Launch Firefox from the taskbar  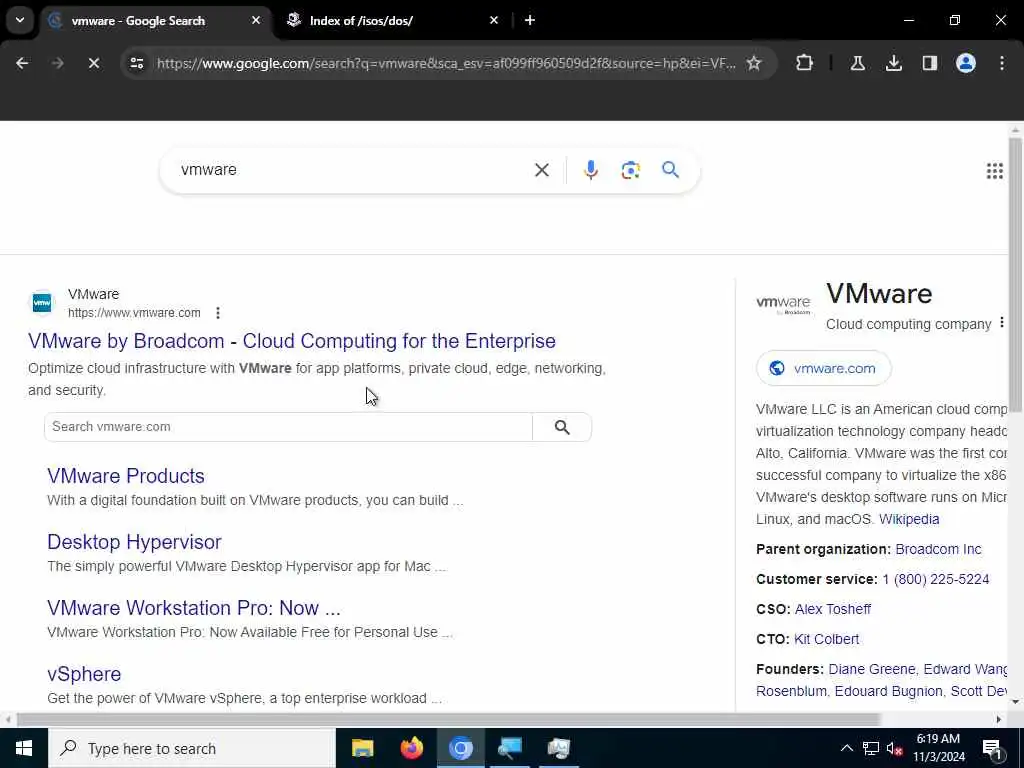tap(411, 748)
